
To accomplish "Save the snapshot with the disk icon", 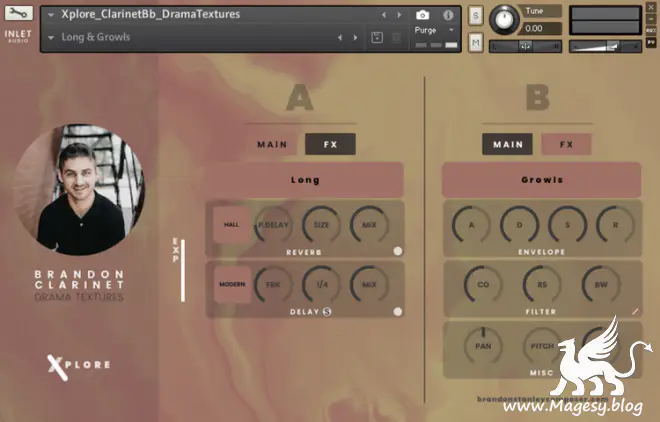I will pos(377,37).
